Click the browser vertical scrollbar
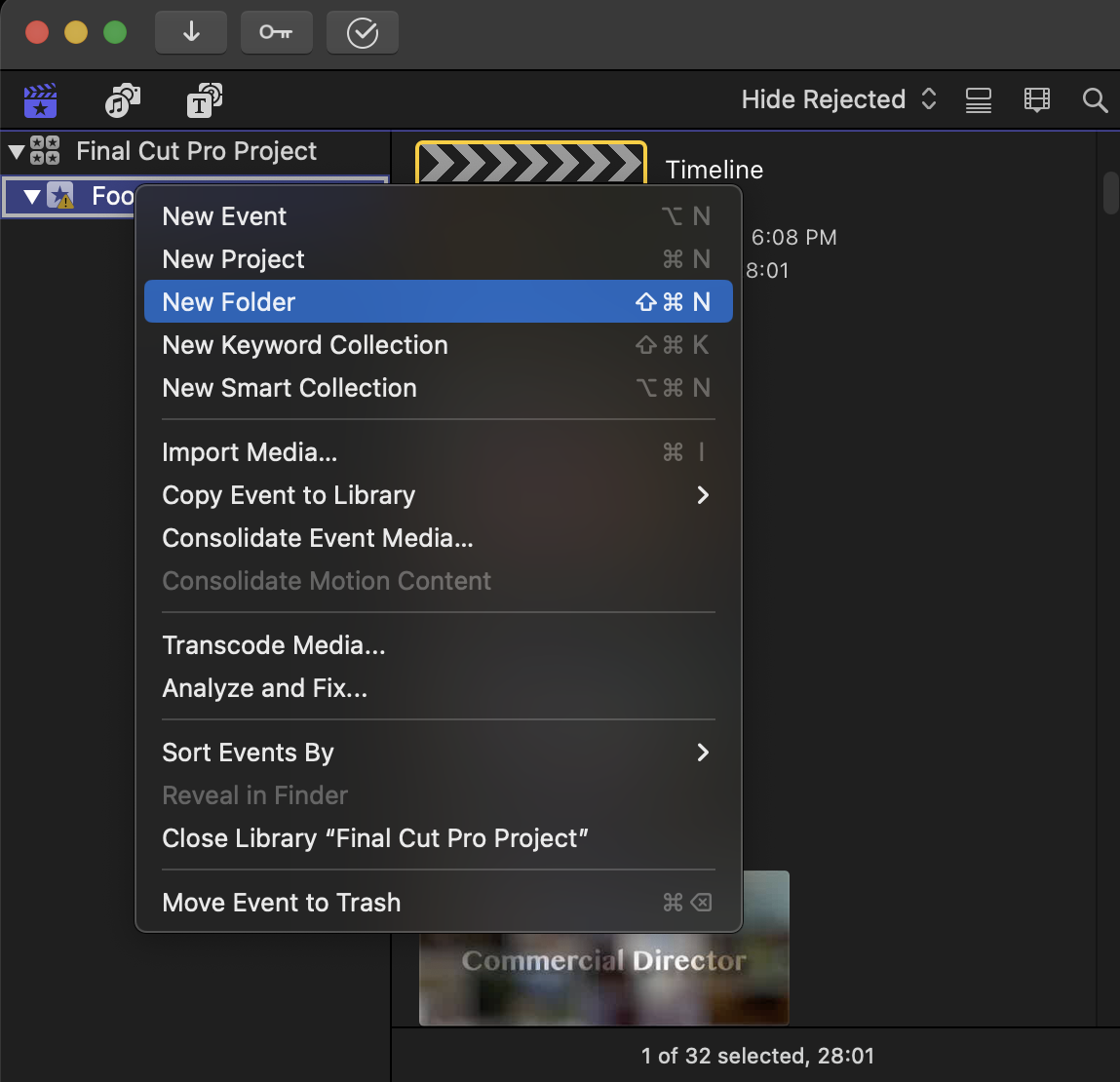This screenshot has width=1120, height=1082. [x=1110, y=193]
